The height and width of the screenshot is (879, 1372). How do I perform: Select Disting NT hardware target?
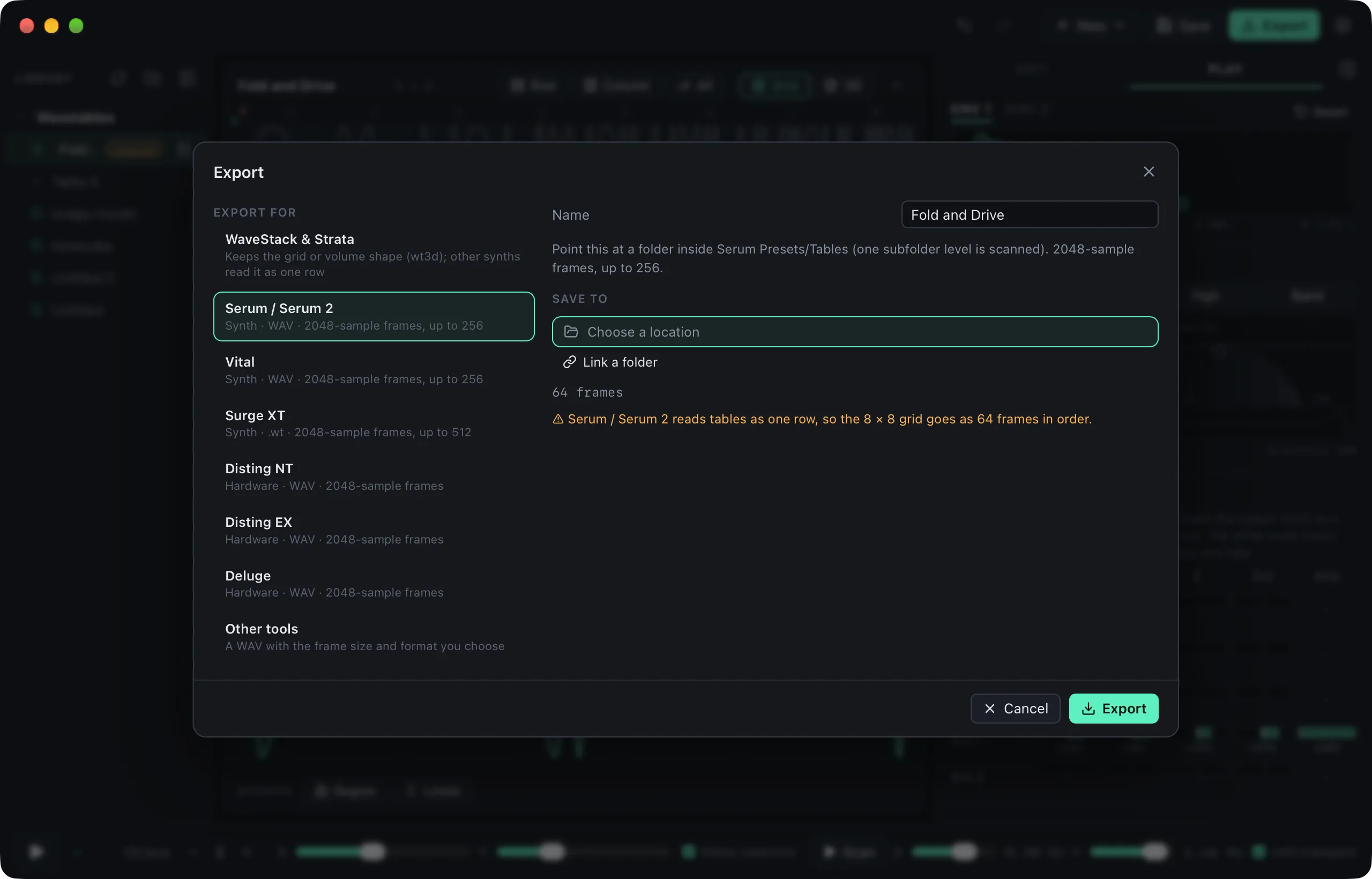(x=374, y=476)
